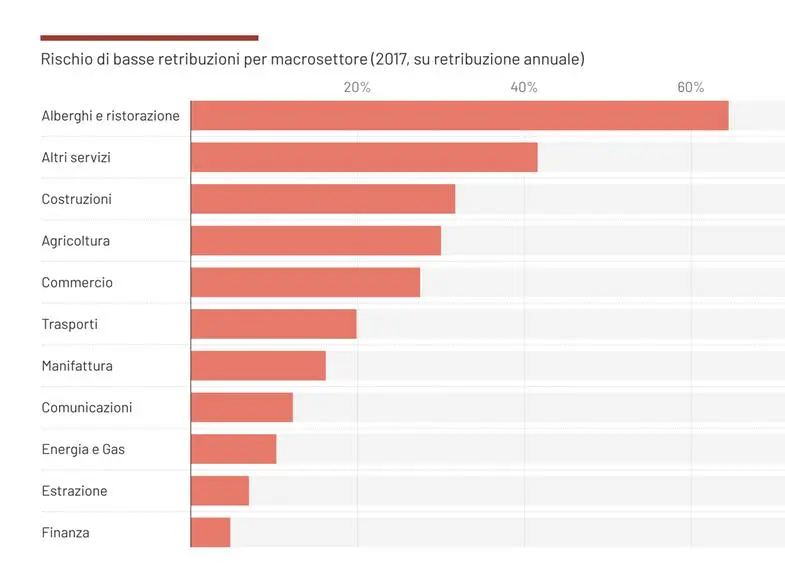Click the Finanza bar
785x588 pixels.
coord(210,533)
